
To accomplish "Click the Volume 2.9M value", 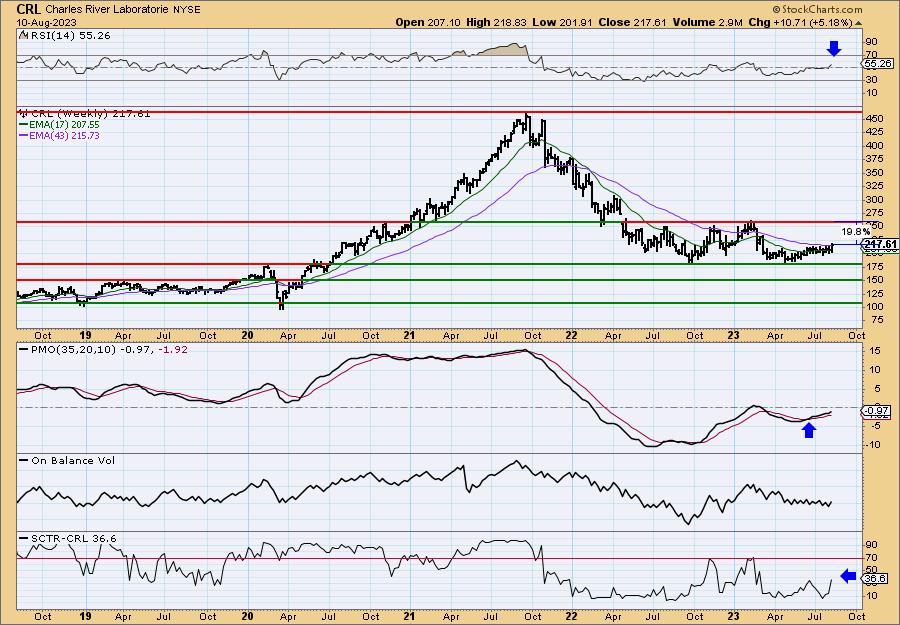I will point(708,22).
